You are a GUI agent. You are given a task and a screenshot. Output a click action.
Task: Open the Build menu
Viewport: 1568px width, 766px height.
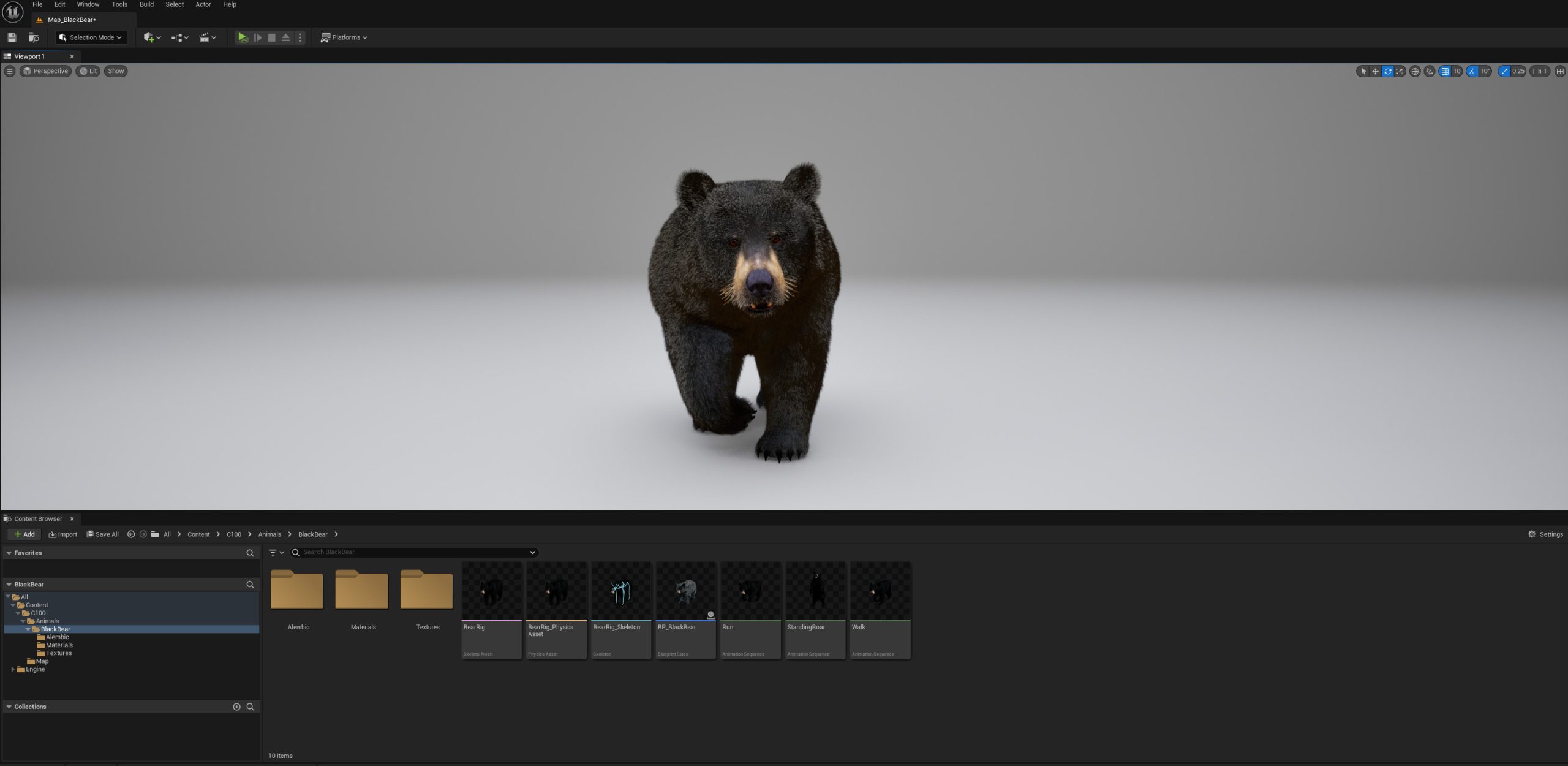point(146,4)
